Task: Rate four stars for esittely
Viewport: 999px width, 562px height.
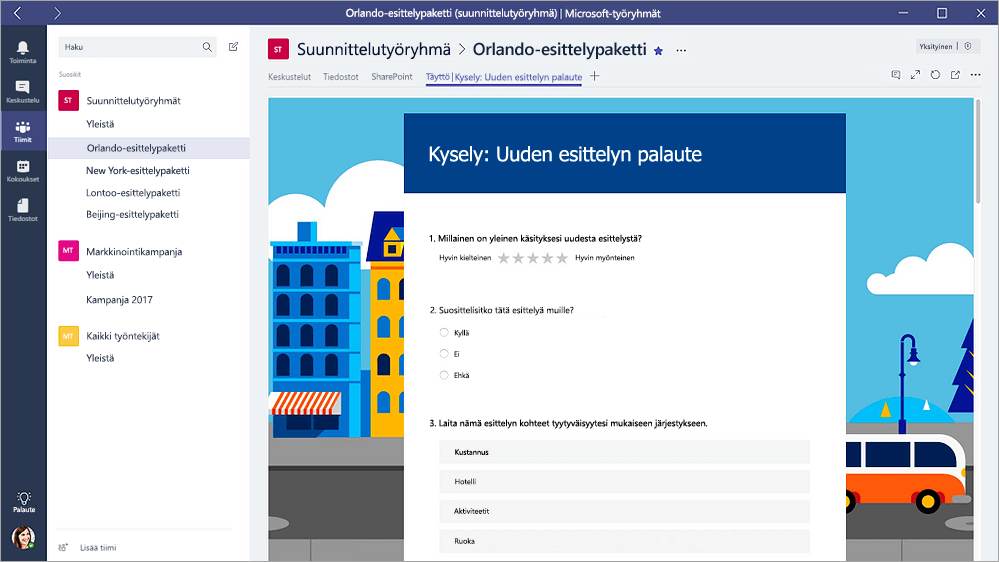Action: tap(547, 257)
